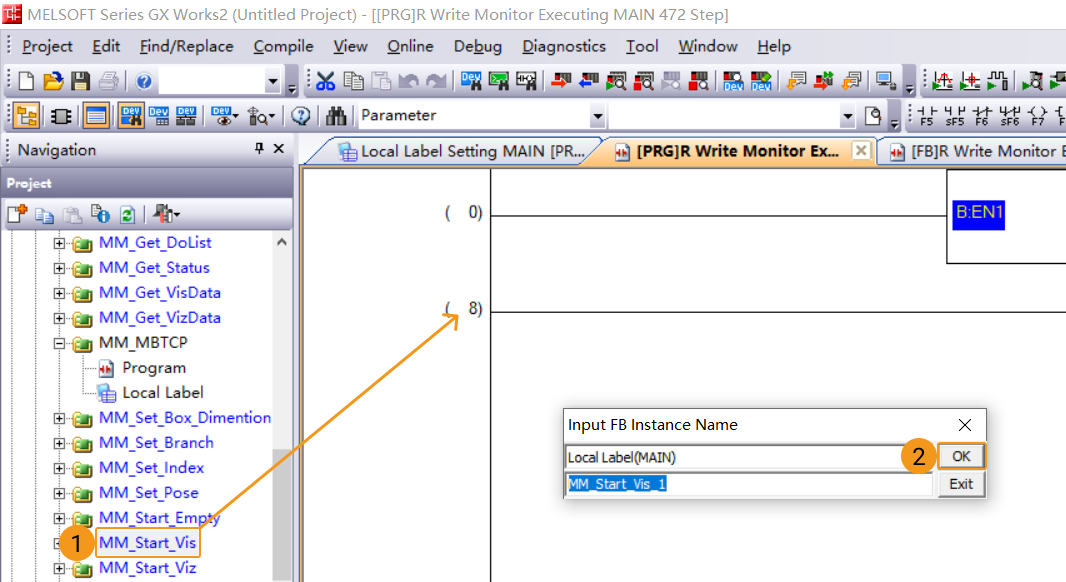Expand the MM_Get_DoList folder
The width and height of the screenshot is (1066, 582).
[59, 243]
